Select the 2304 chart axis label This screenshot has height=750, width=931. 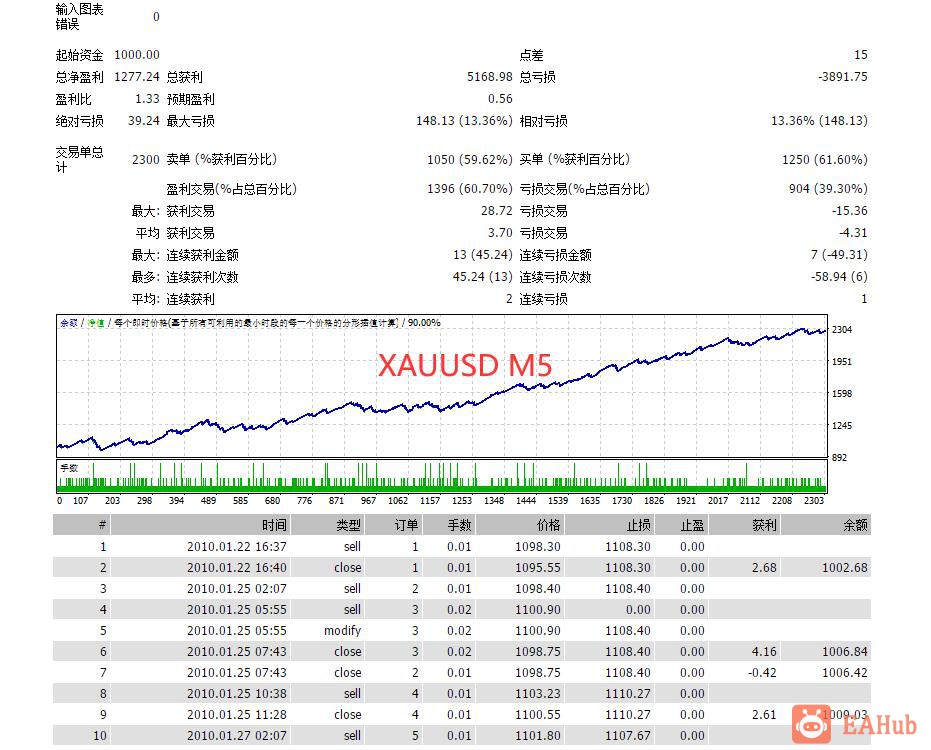coord(842,330)
